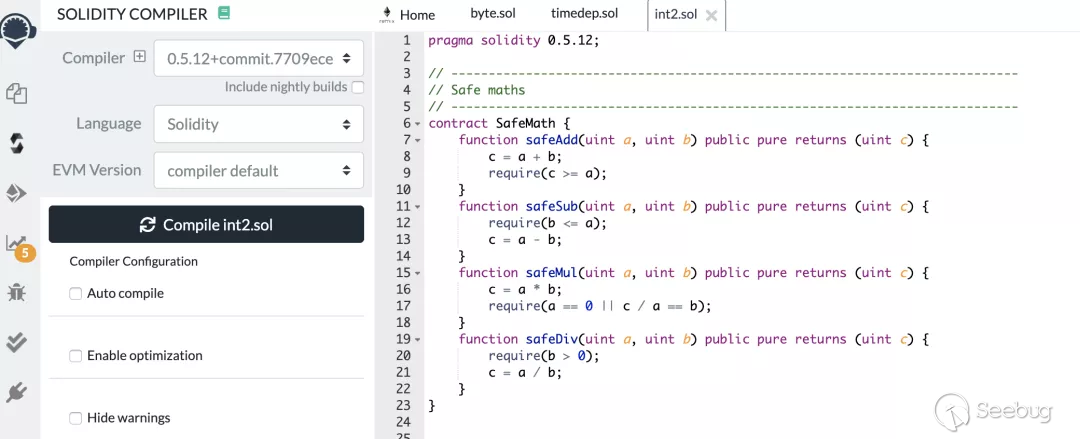1080x439 pixels.
Task: Open the Debugger bug icon
Action: 16,292
